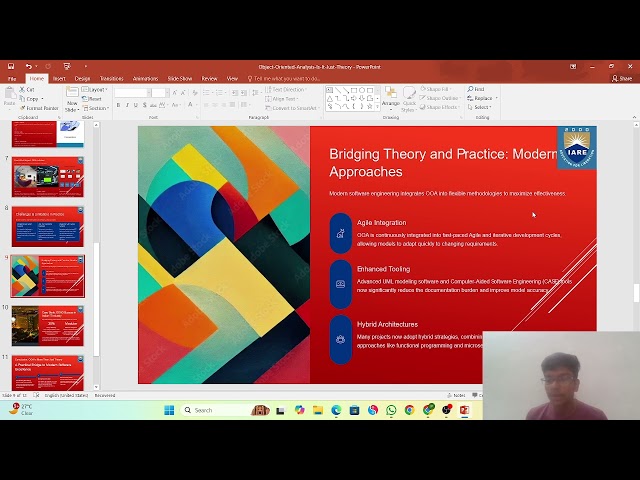This screenshot has height=480, width=640.
Task: Activate Format Painter
Action: (x=39, y=108)
